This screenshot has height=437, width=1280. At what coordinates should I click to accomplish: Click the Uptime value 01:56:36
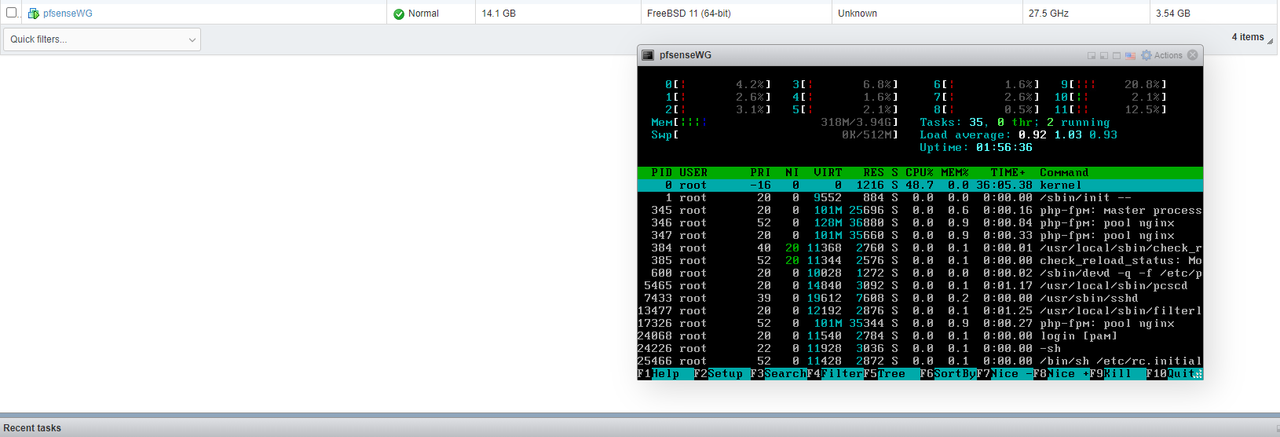coord(1004,148)
